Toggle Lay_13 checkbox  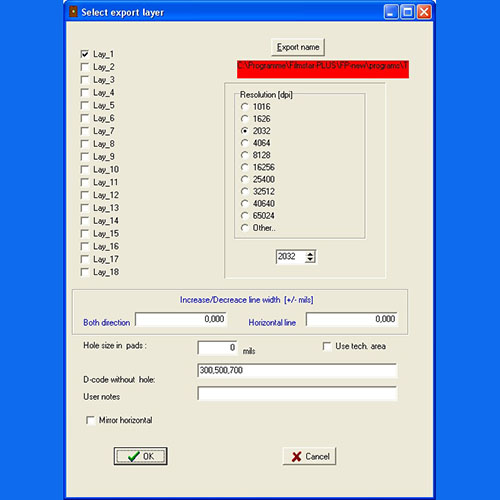click(x=85, y=208)
